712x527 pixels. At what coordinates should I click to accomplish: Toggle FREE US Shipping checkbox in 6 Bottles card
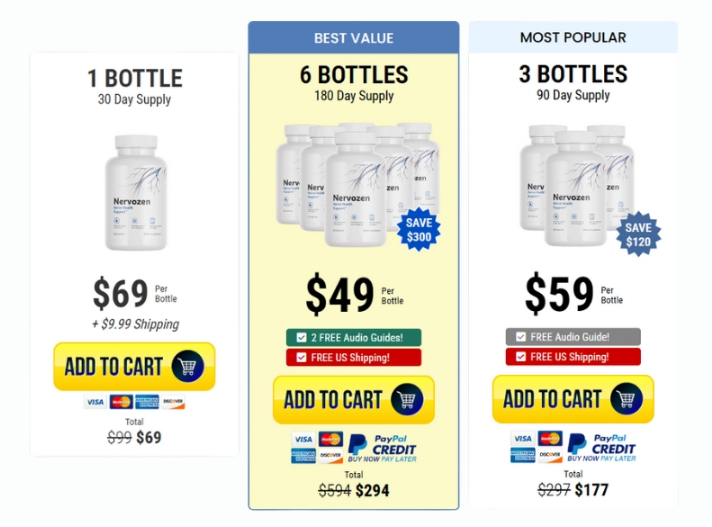tap(301, 358)
